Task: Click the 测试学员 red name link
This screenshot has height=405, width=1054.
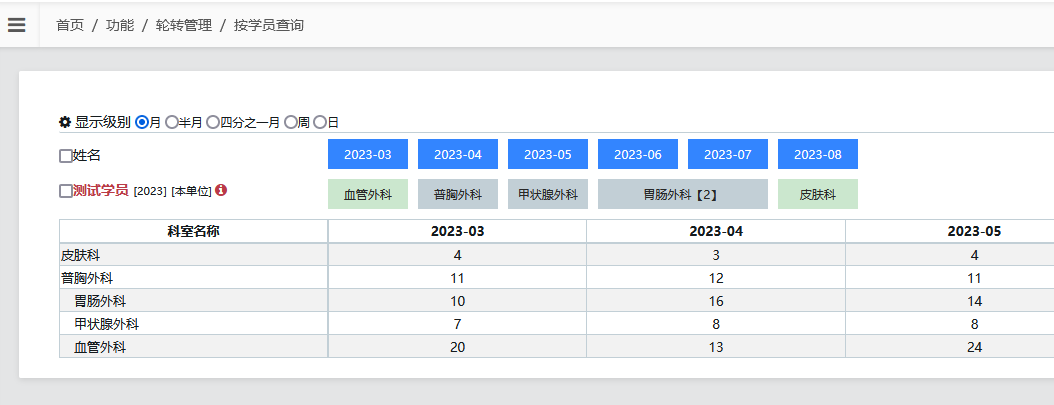Action: click(100, 191)
